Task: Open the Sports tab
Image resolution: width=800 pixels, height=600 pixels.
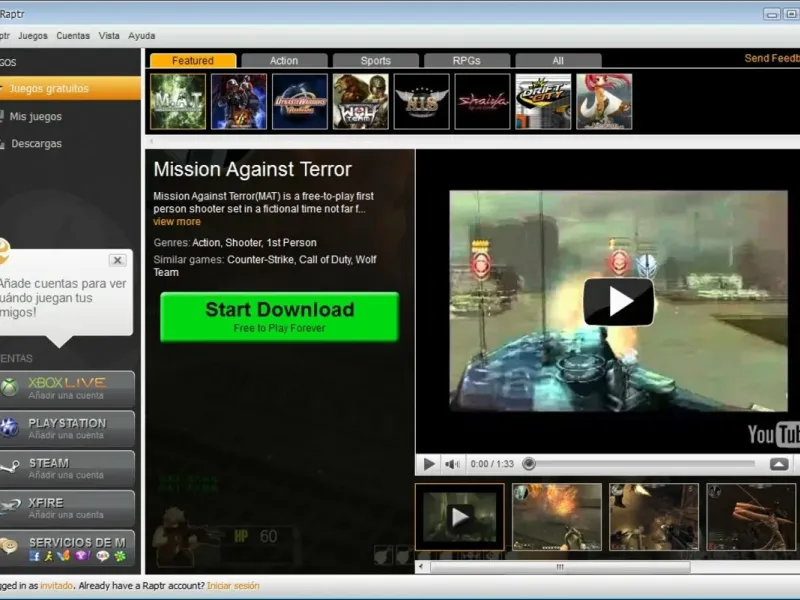Action: tap(376, 60)
